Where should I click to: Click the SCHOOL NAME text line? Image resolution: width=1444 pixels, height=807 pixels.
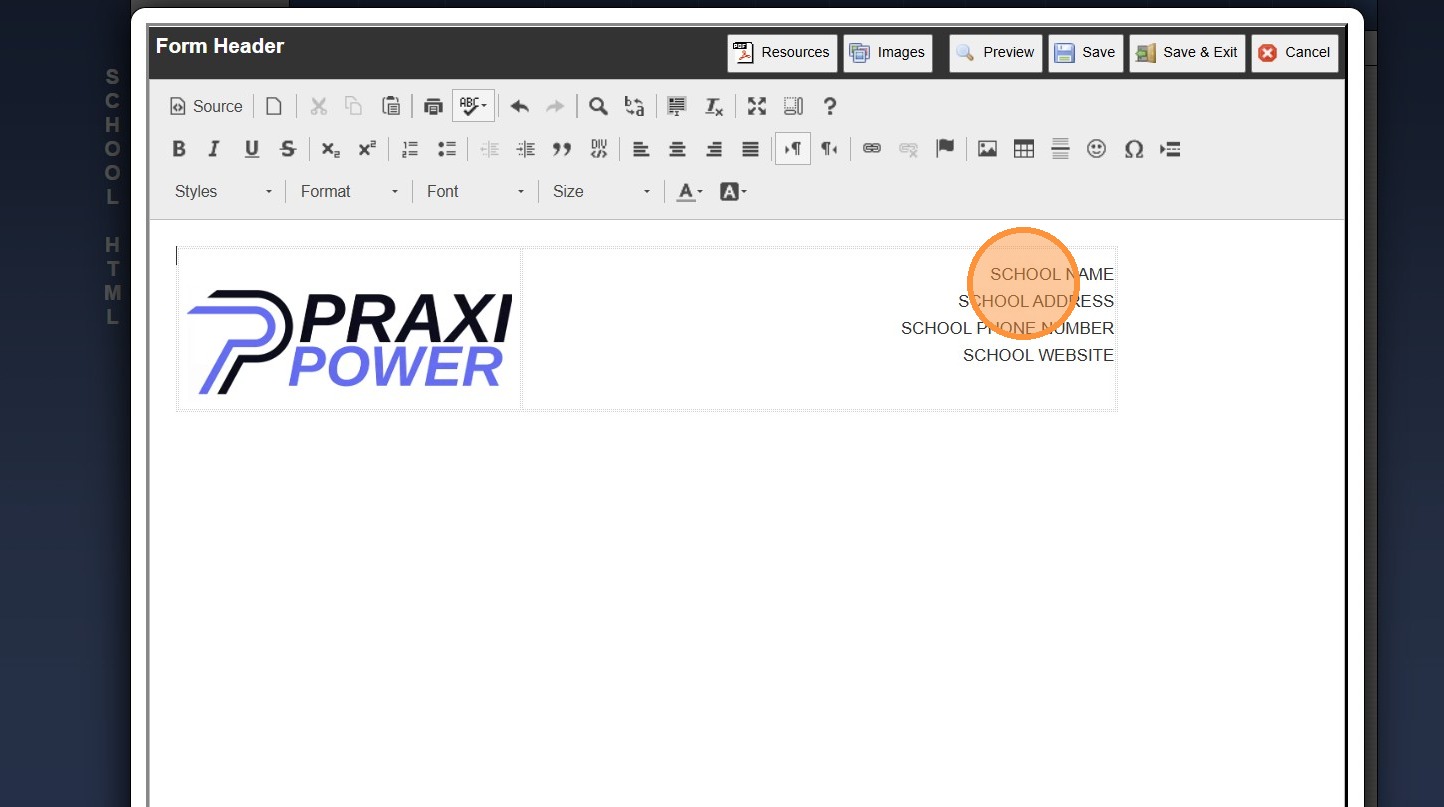tap(1052, 274)
